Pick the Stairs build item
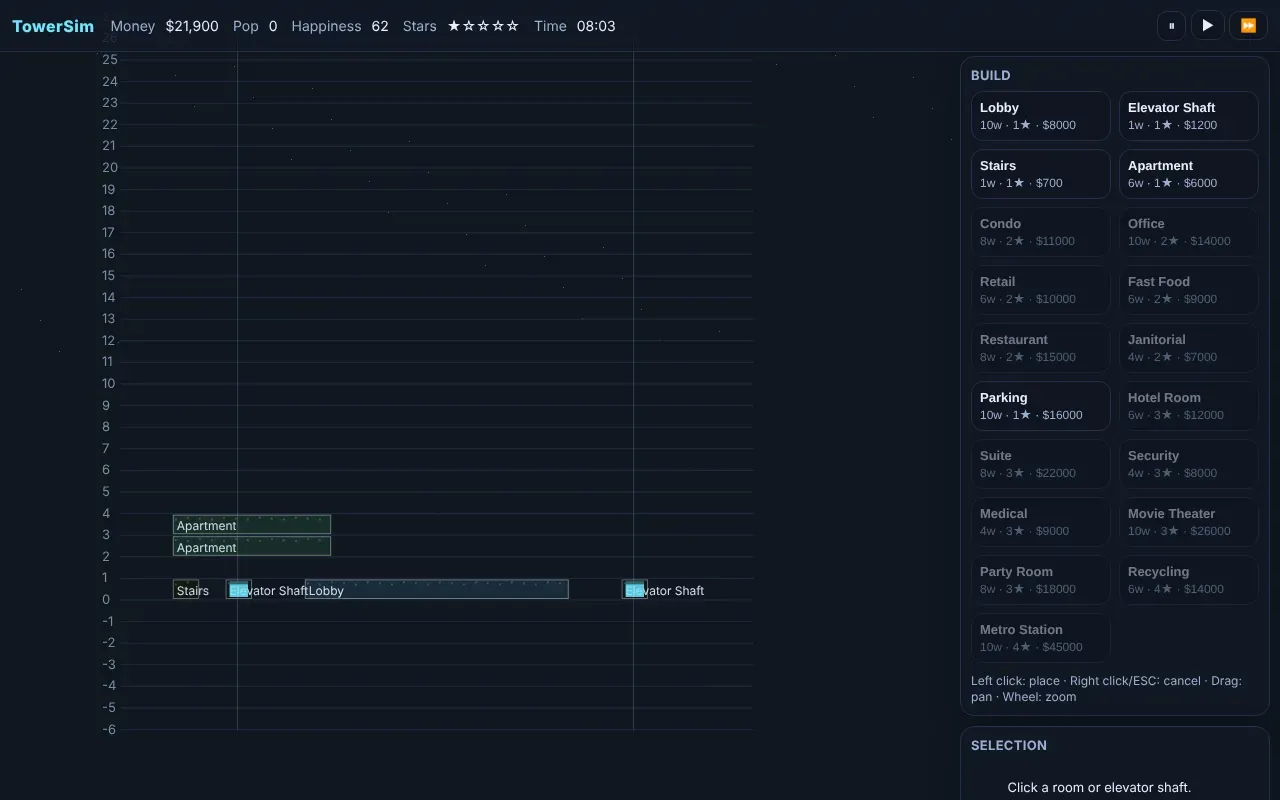The height and width of the screenshot is (800, 1280). pos(1041,174)
